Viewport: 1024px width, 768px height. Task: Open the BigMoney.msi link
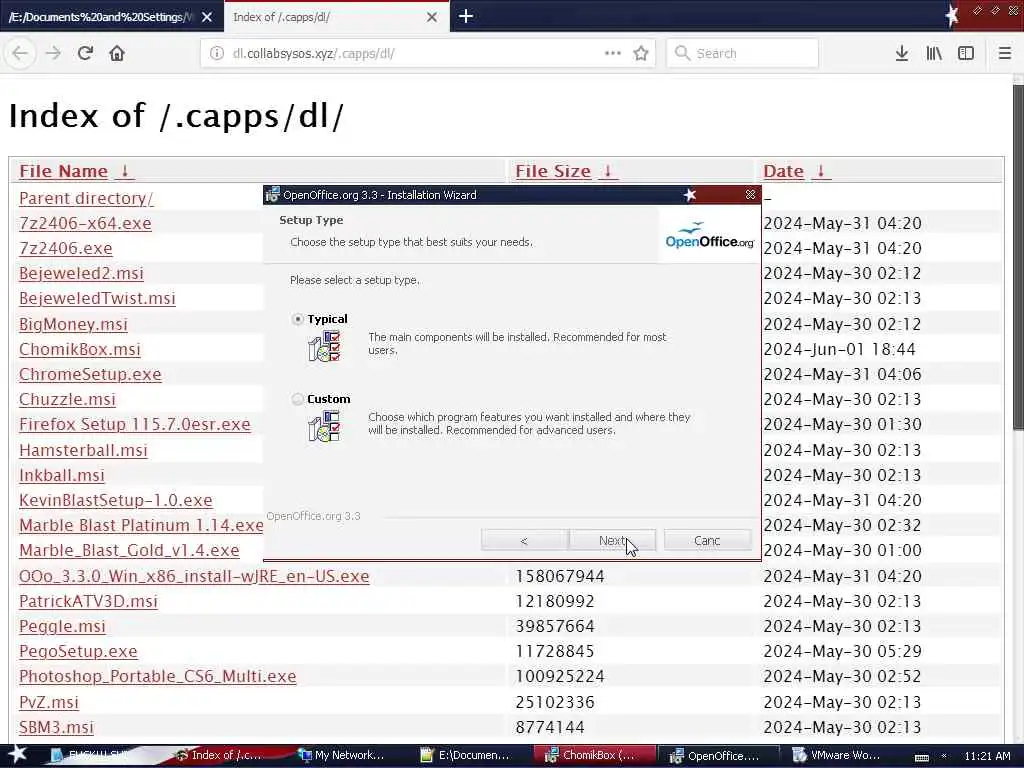(x=73, y=324)
